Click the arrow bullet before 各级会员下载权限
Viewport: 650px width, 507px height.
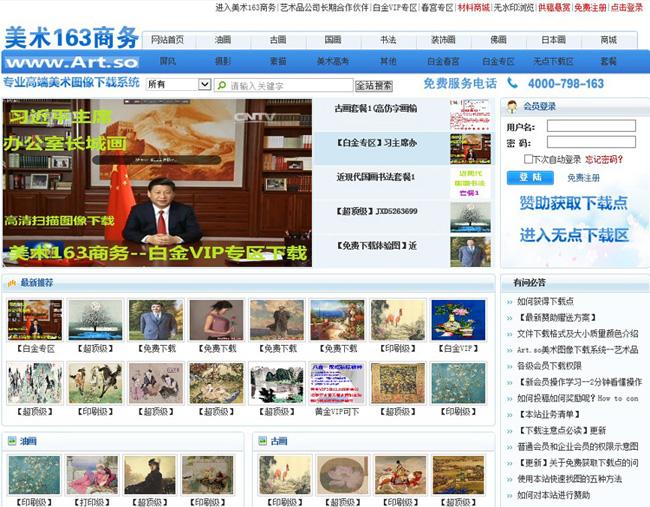(509, 366)
